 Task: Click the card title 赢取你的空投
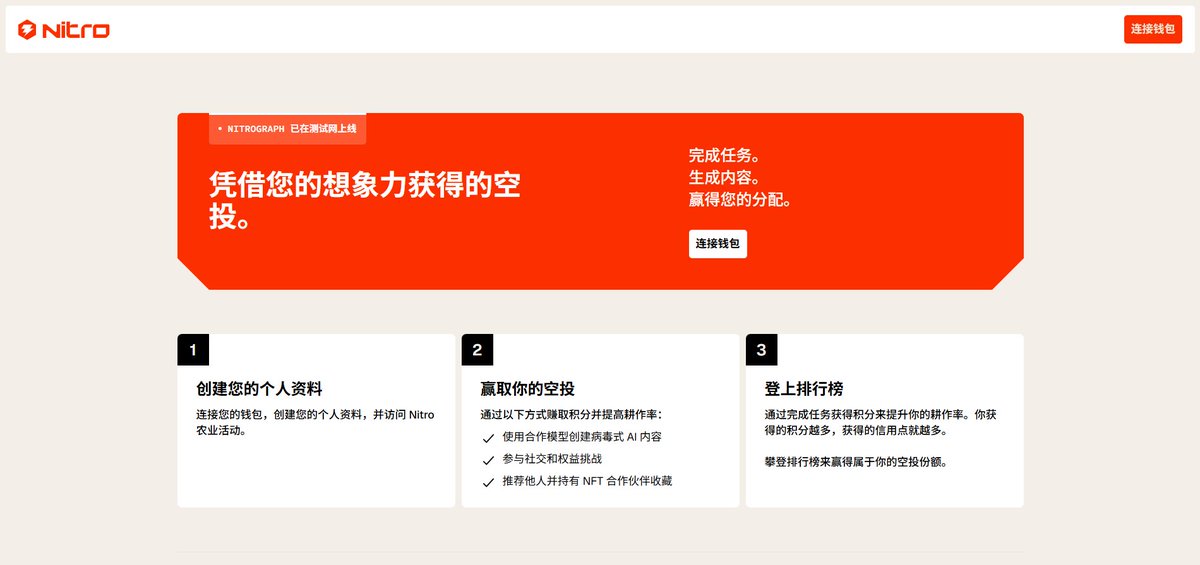point(527,389)
